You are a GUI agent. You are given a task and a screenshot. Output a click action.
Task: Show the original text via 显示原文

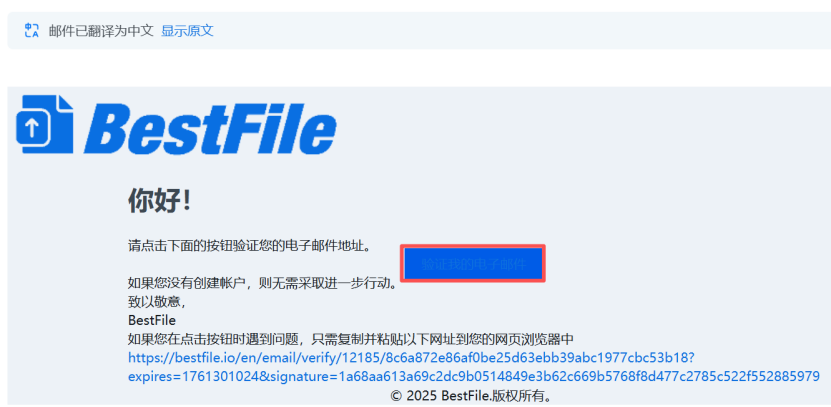(x=187, y=31)
